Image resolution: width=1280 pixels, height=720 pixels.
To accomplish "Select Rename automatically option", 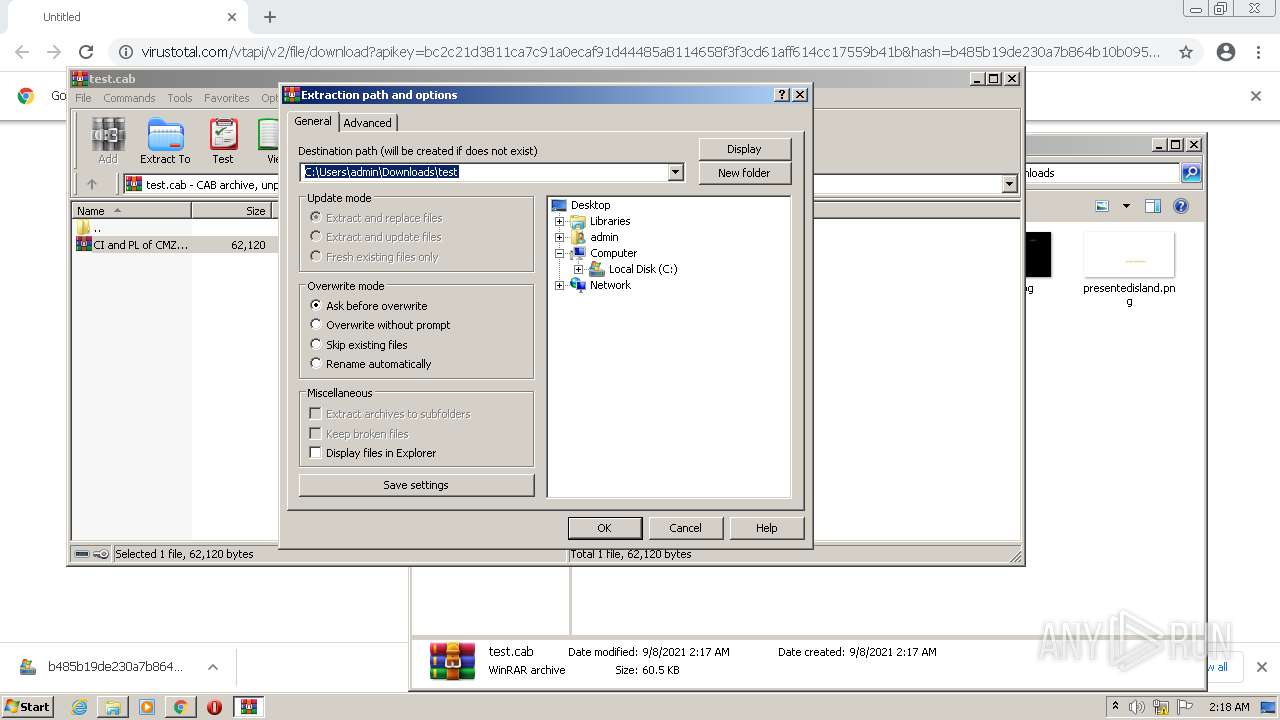I will pyautogui.click(x=371, y=364).
